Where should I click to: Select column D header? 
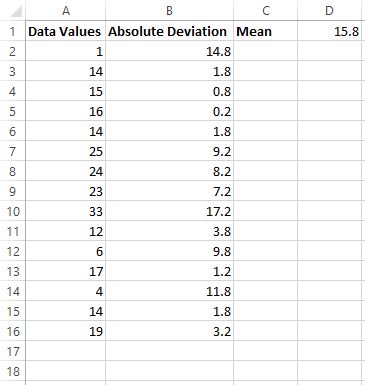coord(329,11)
